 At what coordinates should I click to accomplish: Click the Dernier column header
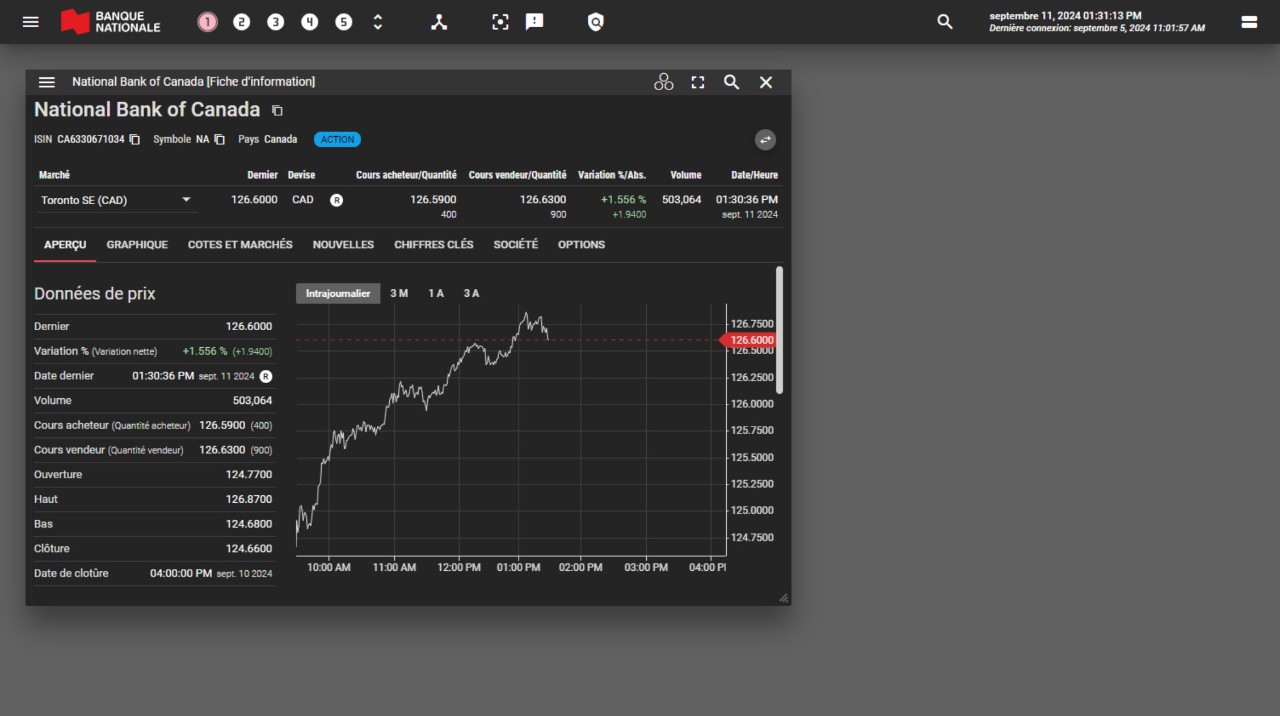tap(262, 175)
